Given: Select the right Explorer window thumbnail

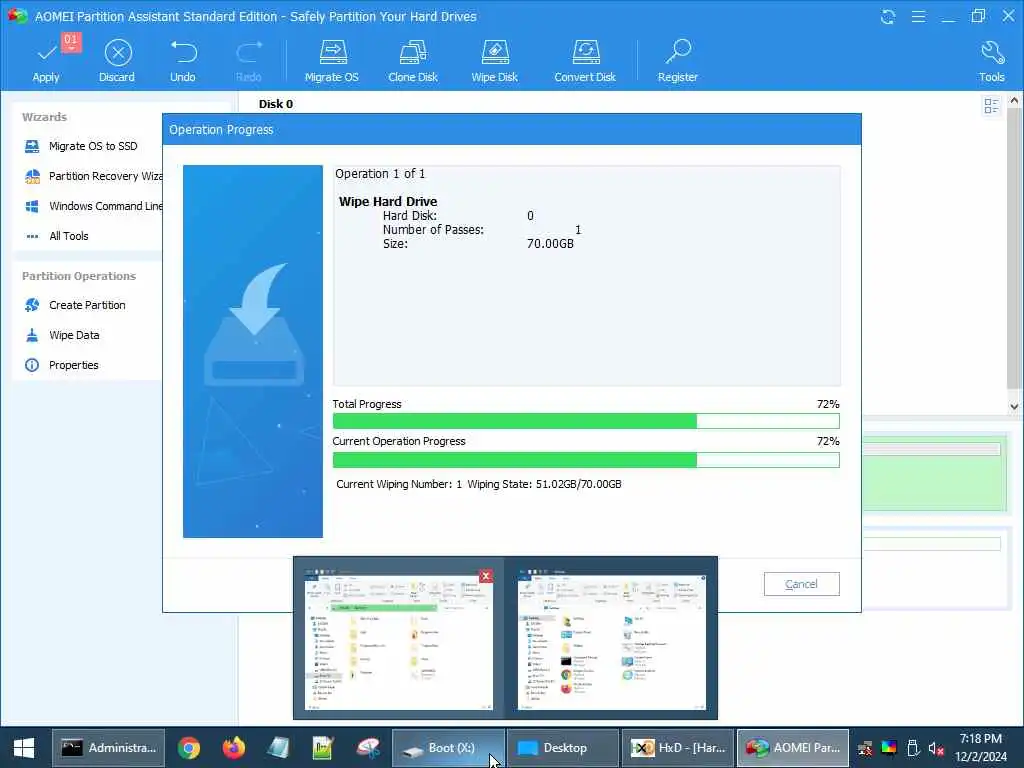Looking at the screenshot, I should point(611,640).
